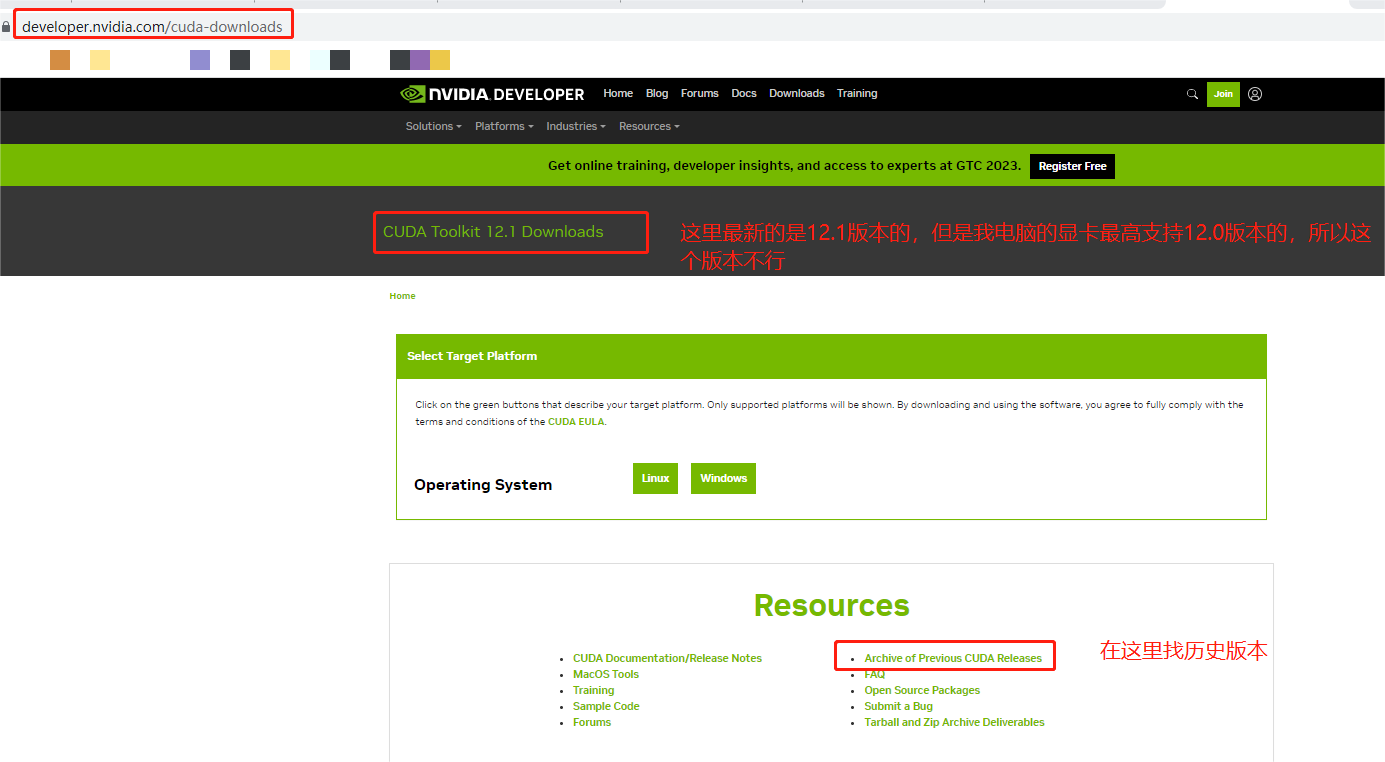Expand the Resources dropdown menu
Image resolution: width=1385 pixels, height=762 pixels.
coord(649,126)
